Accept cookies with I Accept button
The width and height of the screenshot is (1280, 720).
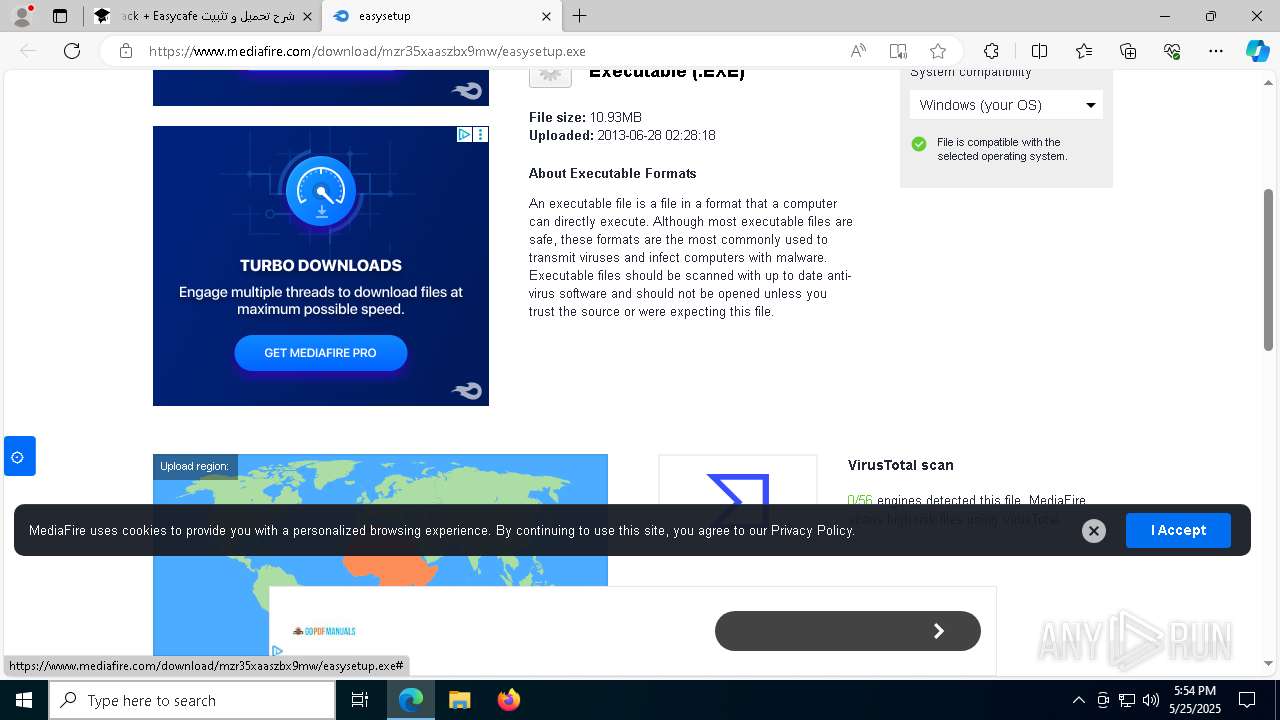[1178, 530]
